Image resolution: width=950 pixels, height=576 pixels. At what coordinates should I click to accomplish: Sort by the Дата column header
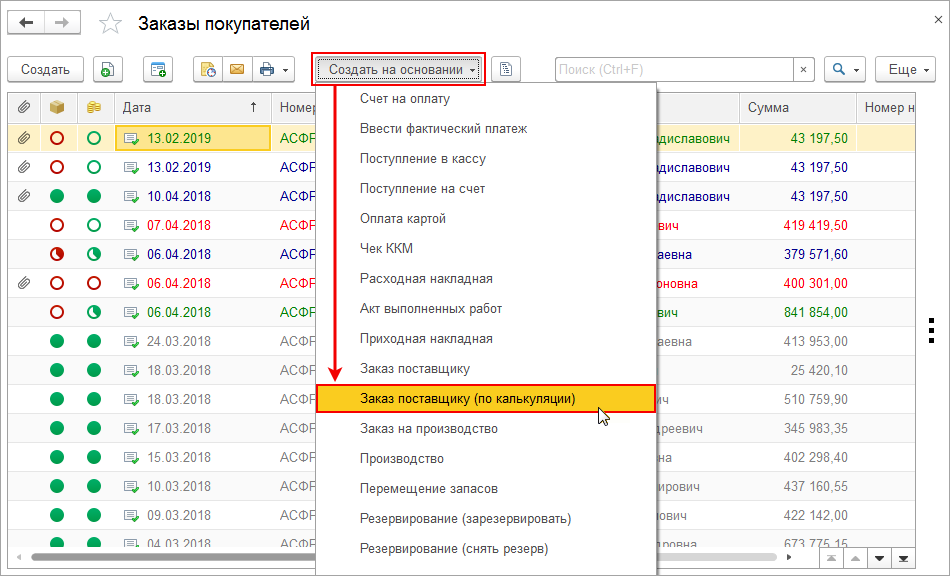[193, 107]
